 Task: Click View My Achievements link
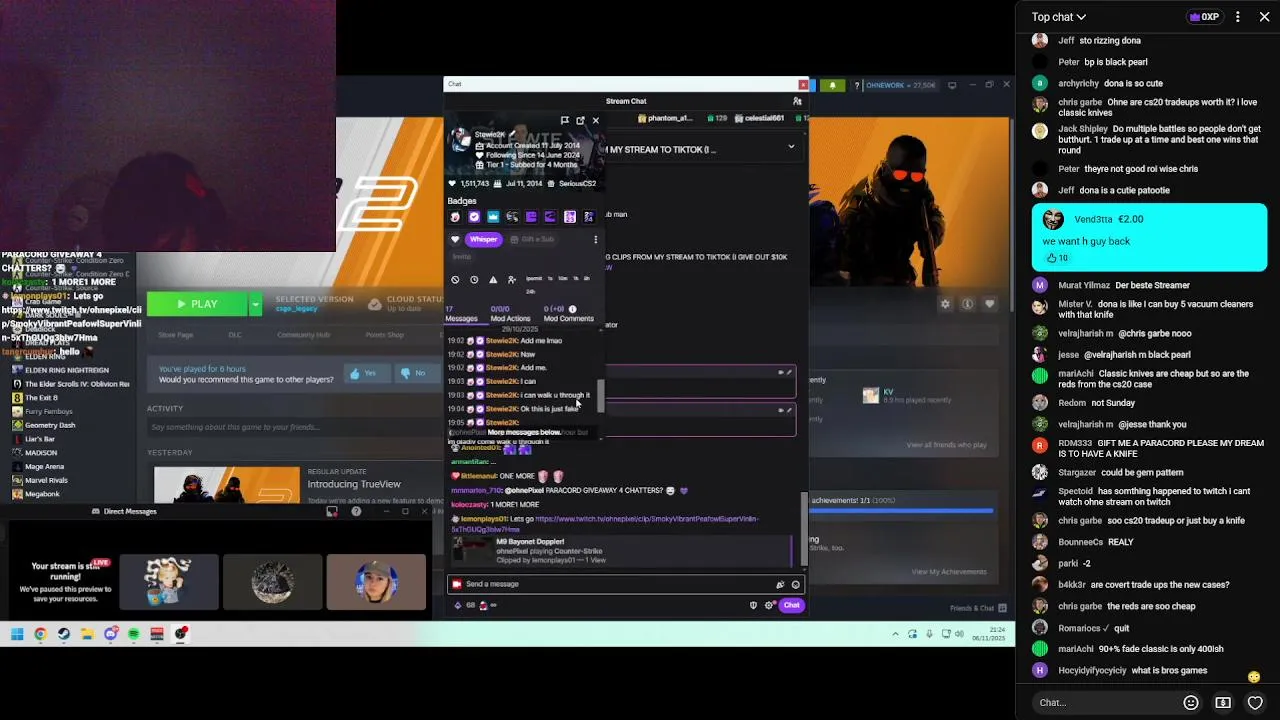949,572
